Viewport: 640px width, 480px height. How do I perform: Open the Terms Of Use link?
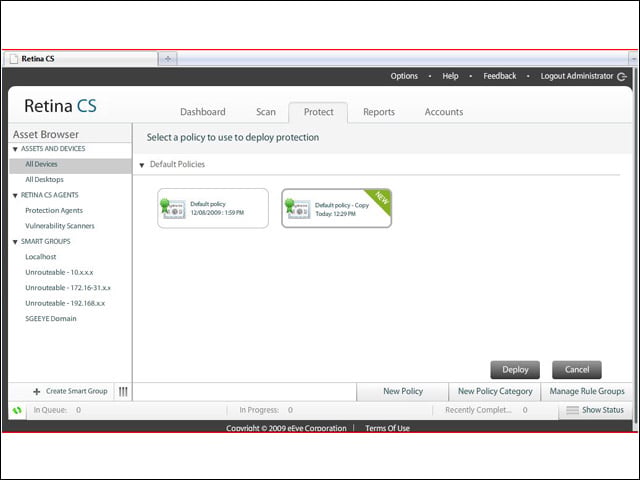387,428
